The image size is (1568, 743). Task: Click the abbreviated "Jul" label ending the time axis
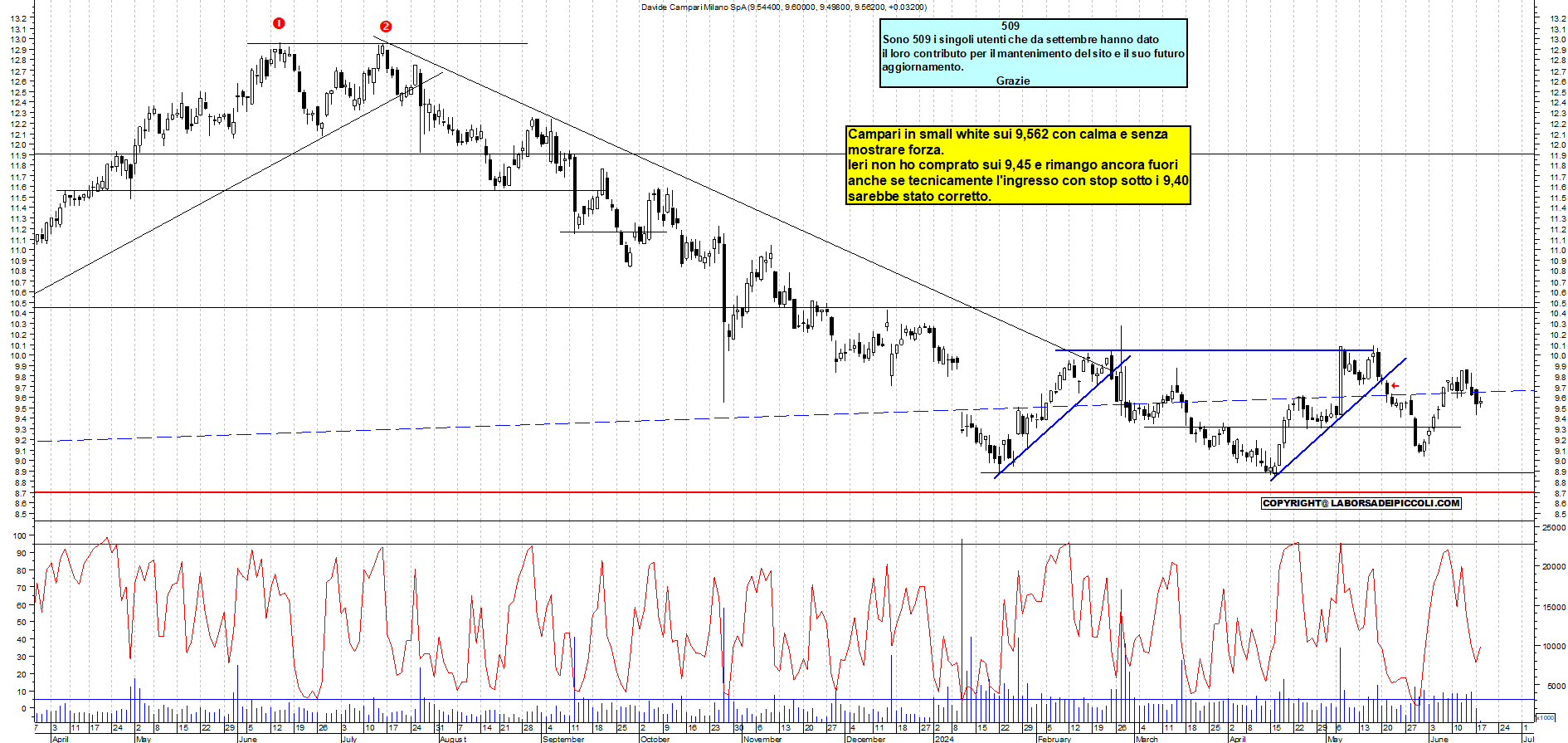coord(1529,739)
